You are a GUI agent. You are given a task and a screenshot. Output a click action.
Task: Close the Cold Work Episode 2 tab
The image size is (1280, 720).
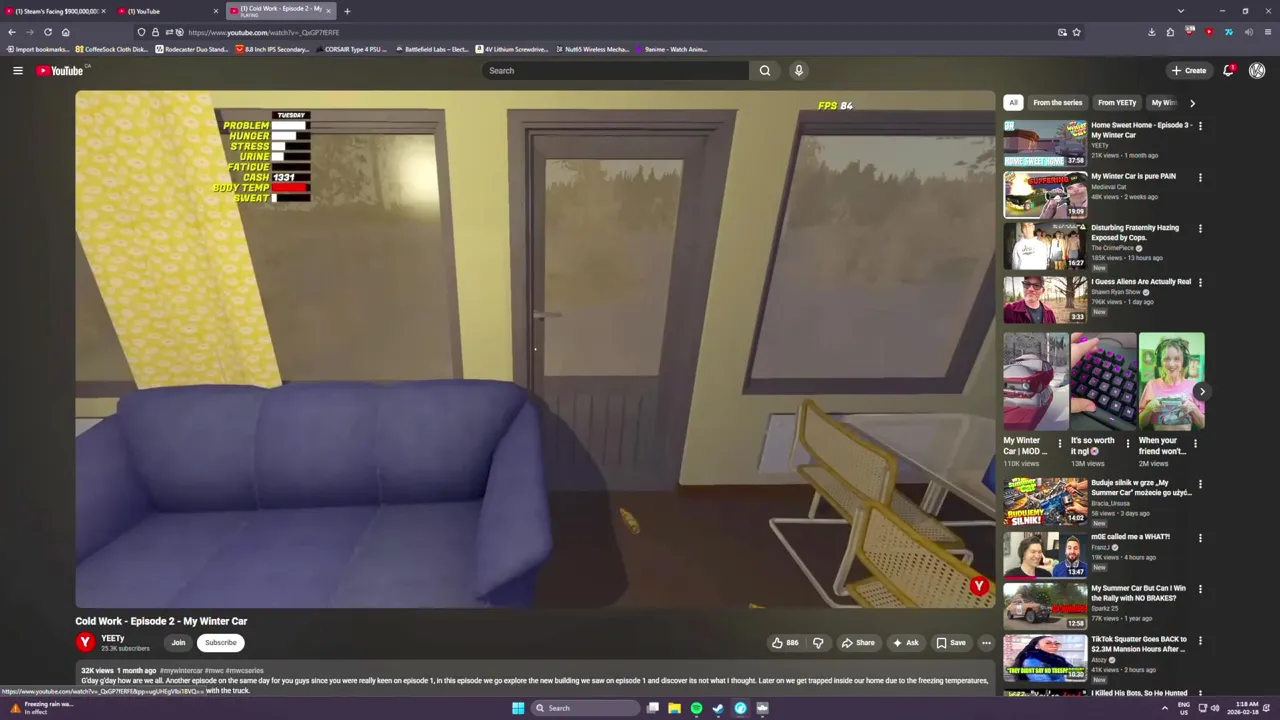coord(328,11)
